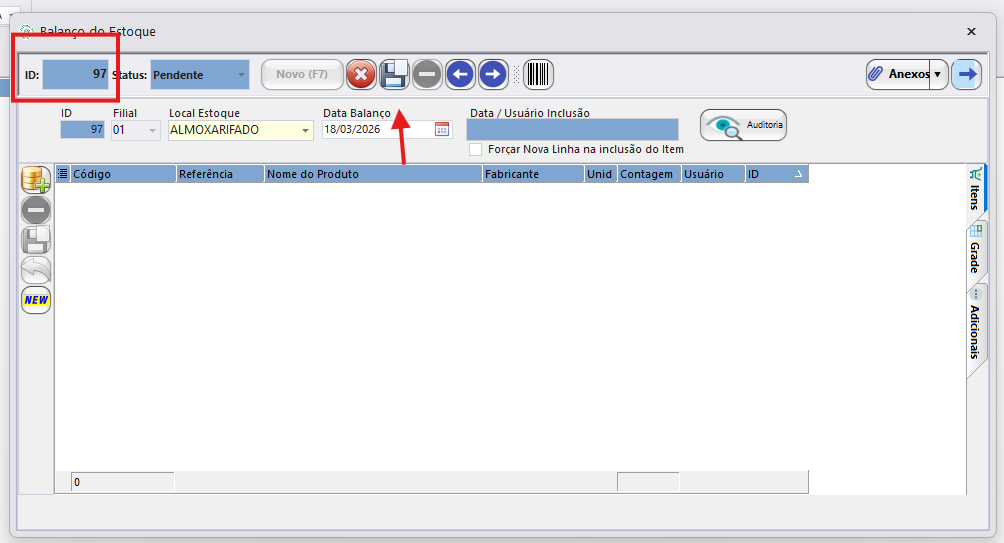Screen dimensions: 1004x543
Task: Click the Auditoria button
Action: [x=743, y=126]
